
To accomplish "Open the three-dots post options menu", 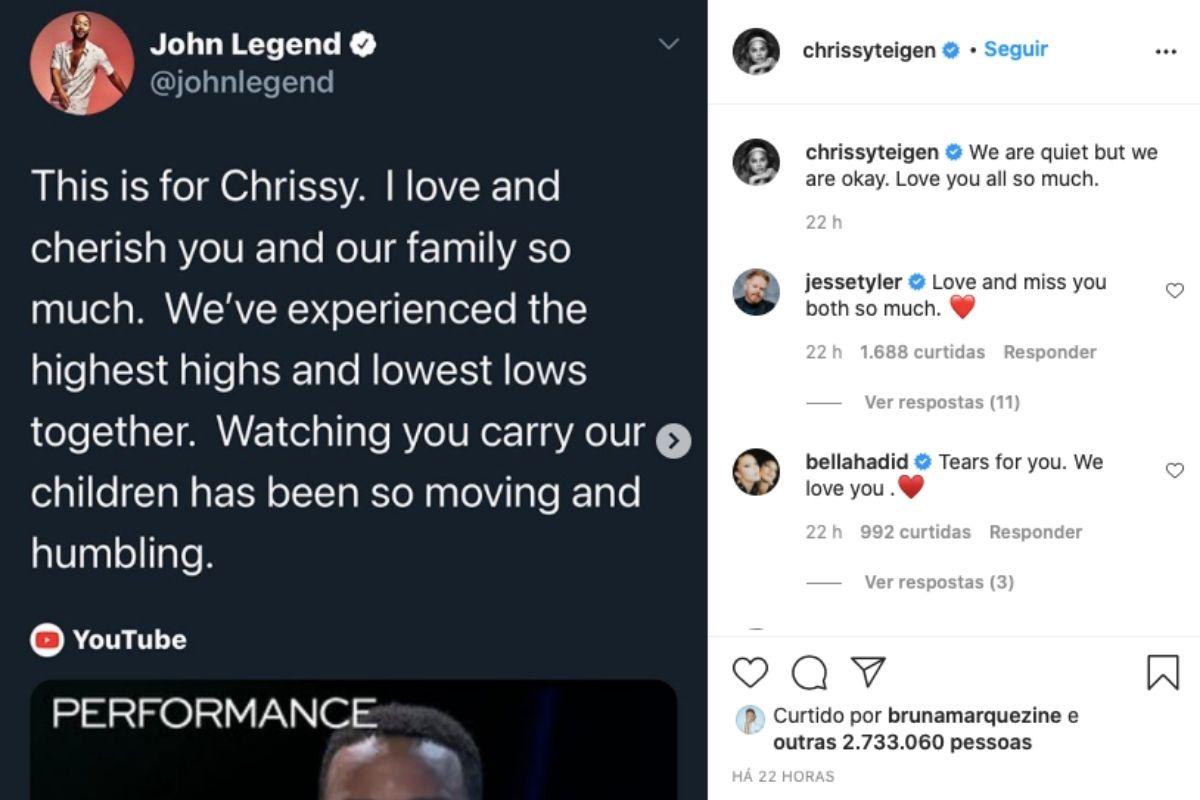I will [x=1165, y=52].
